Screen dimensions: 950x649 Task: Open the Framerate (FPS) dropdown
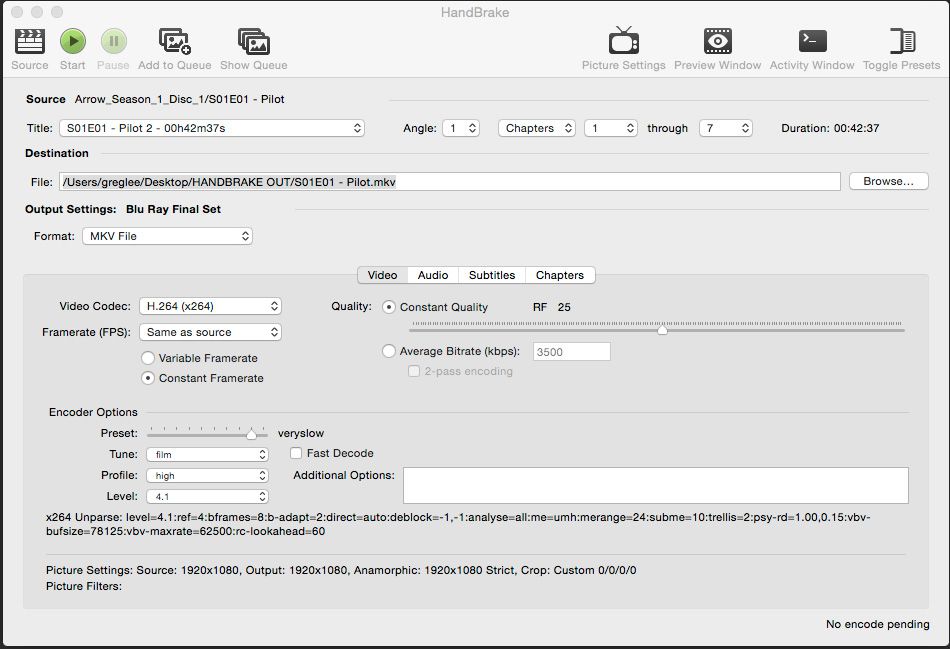210,332
